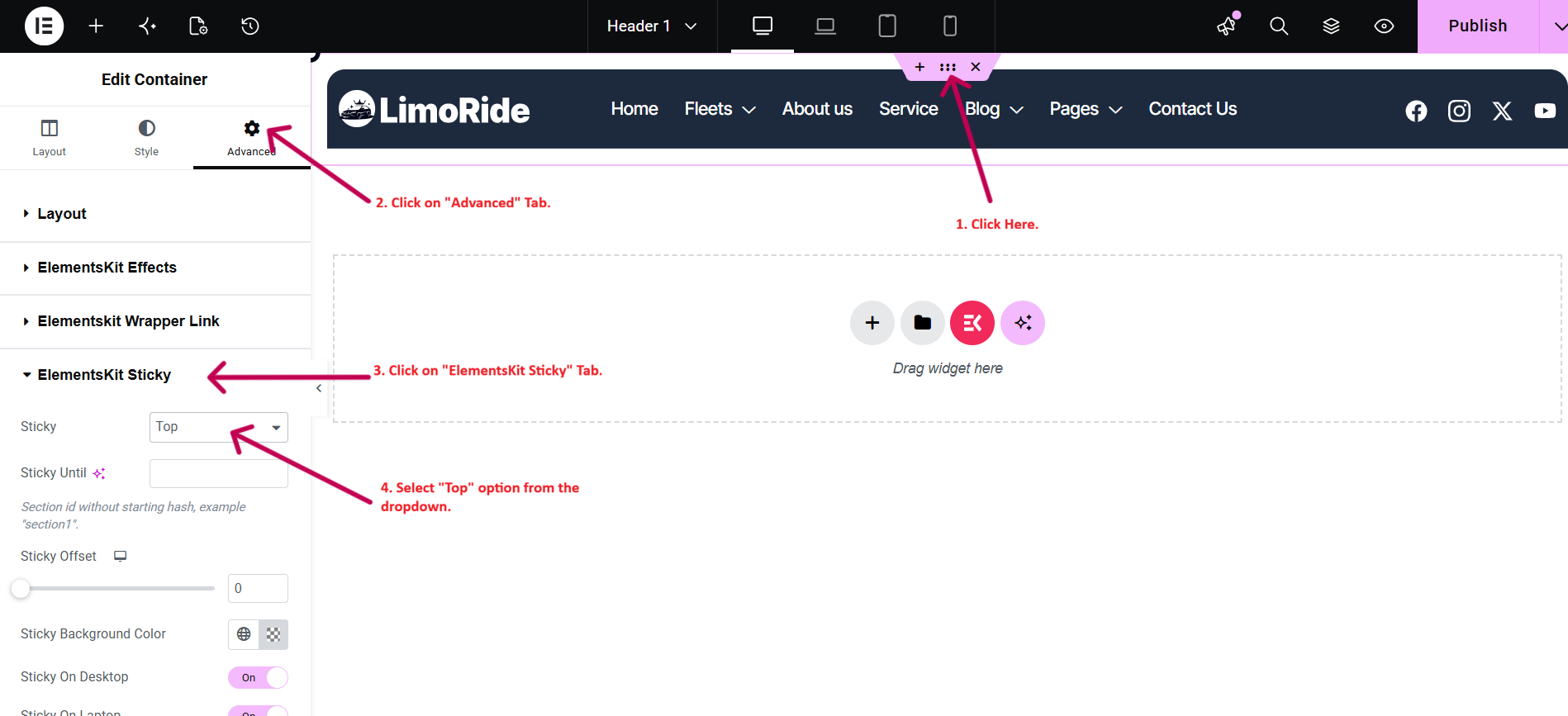Screen dimensions: 1568x716
Task: Click the Add Element plus icon in top bar
Action: (96, 26)
